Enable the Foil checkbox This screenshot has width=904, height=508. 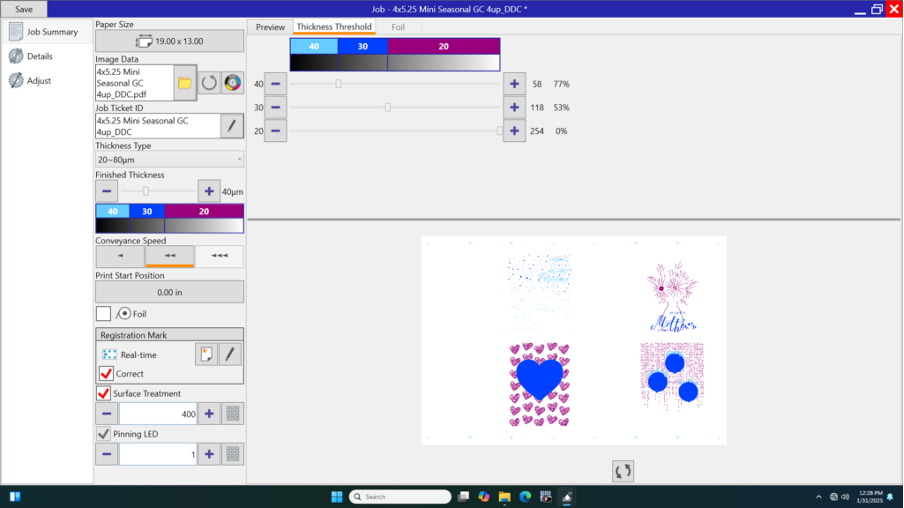(x=104, y=314)
